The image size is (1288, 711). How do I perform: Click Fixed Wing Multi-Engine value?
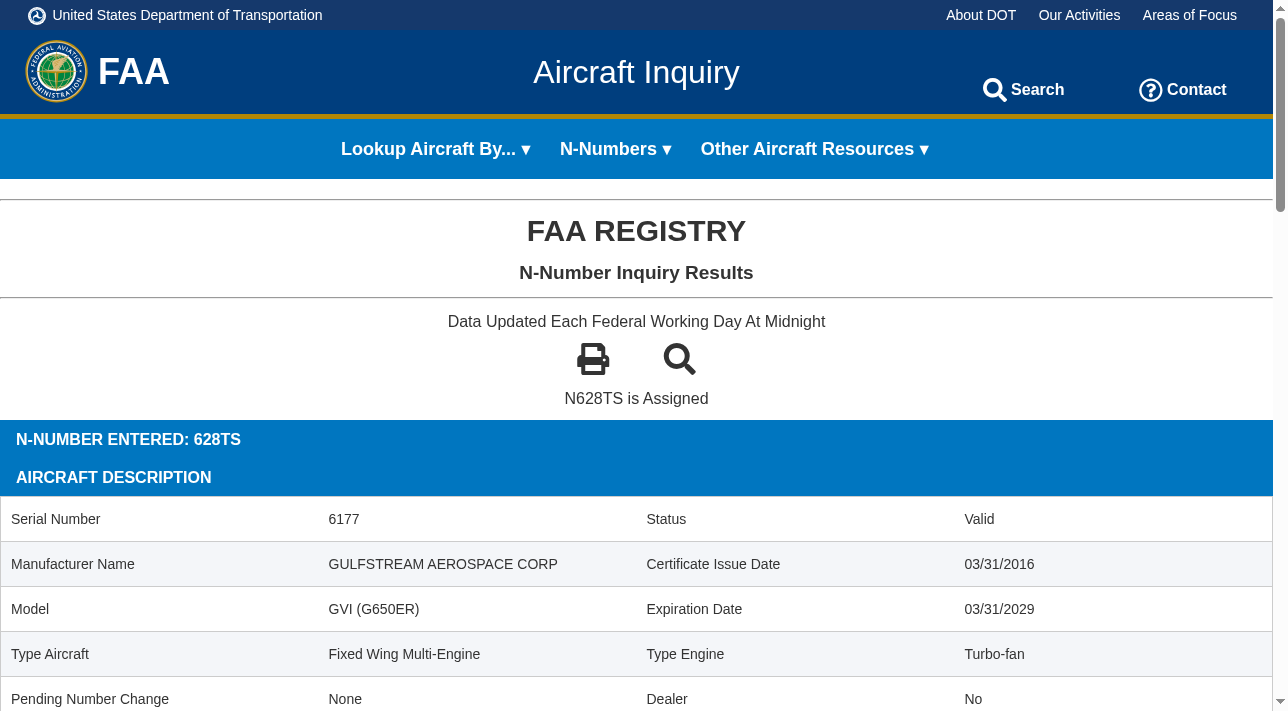coord(404,654)
